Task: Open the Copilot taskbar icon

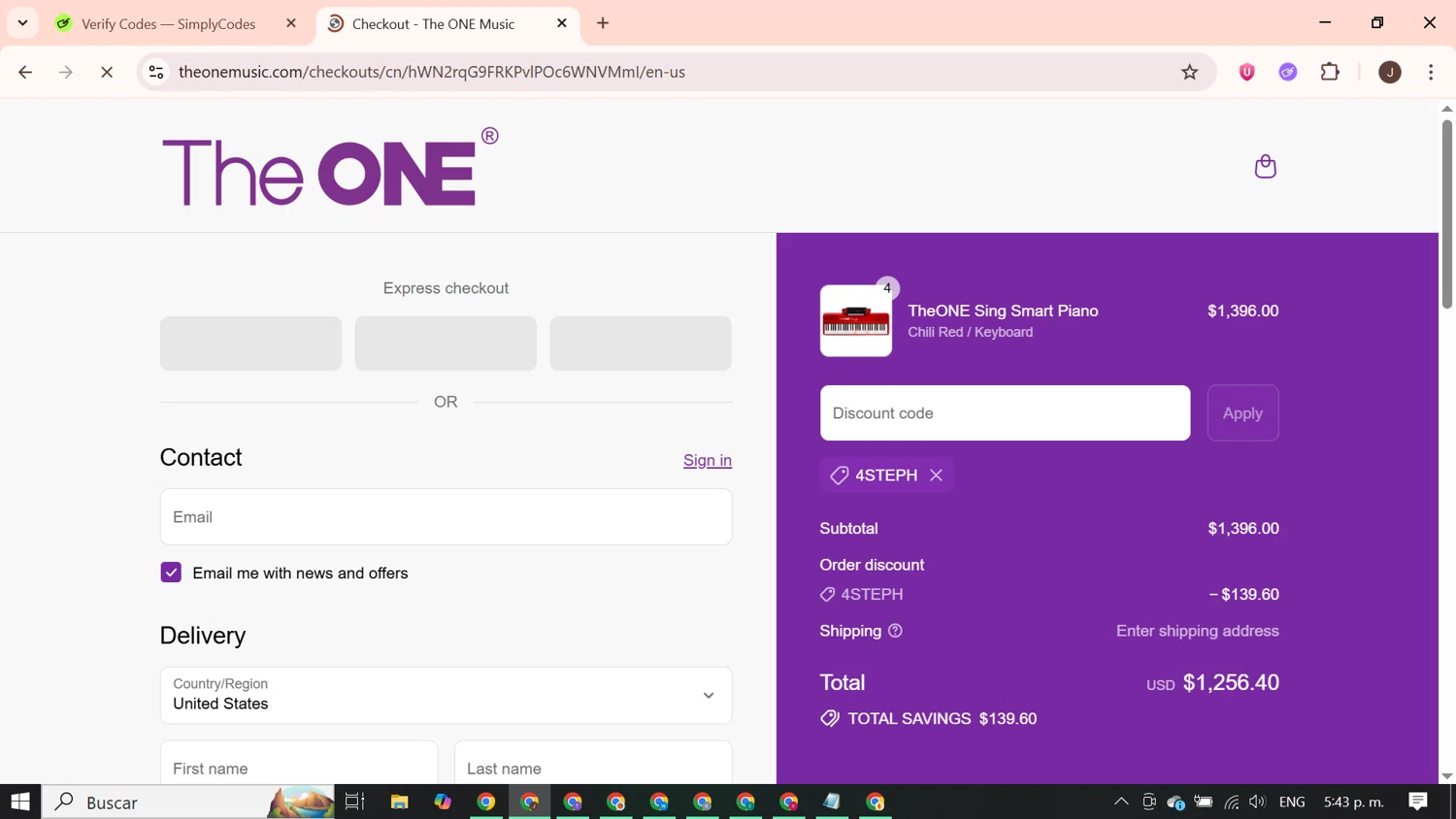Action: click(x=443, y=802)
